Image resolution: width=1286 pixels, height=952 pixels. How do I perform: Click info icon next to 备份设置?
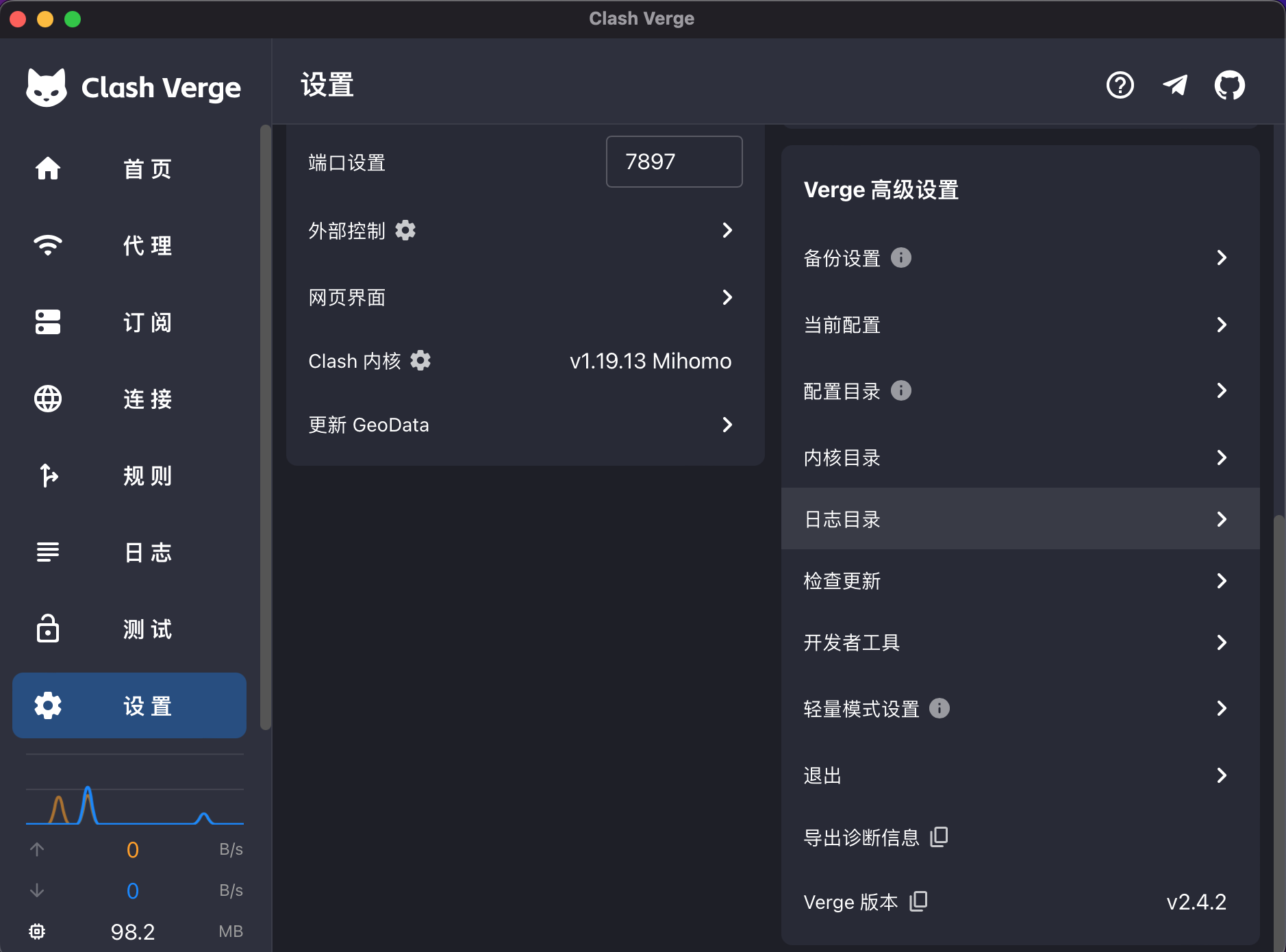pos(901,258)
